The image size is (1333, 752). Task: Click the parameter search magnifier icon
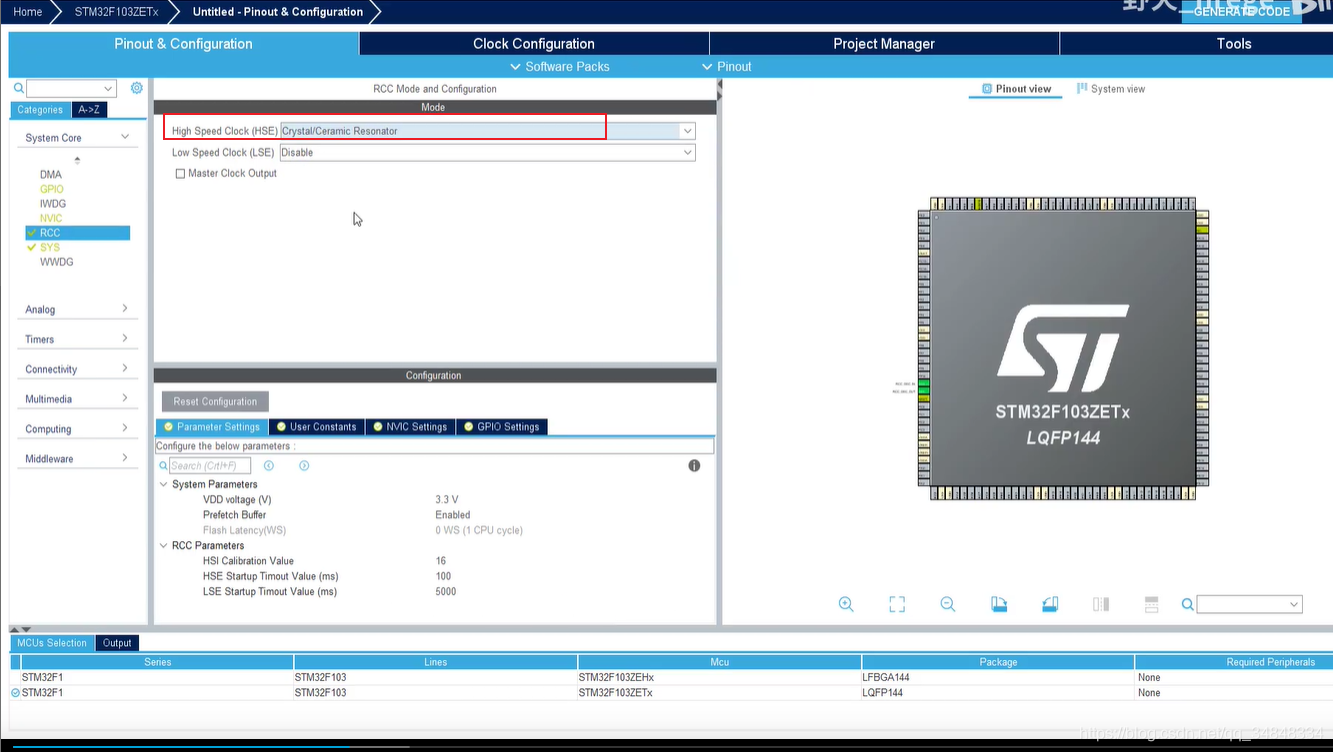(x=163, y=466)
